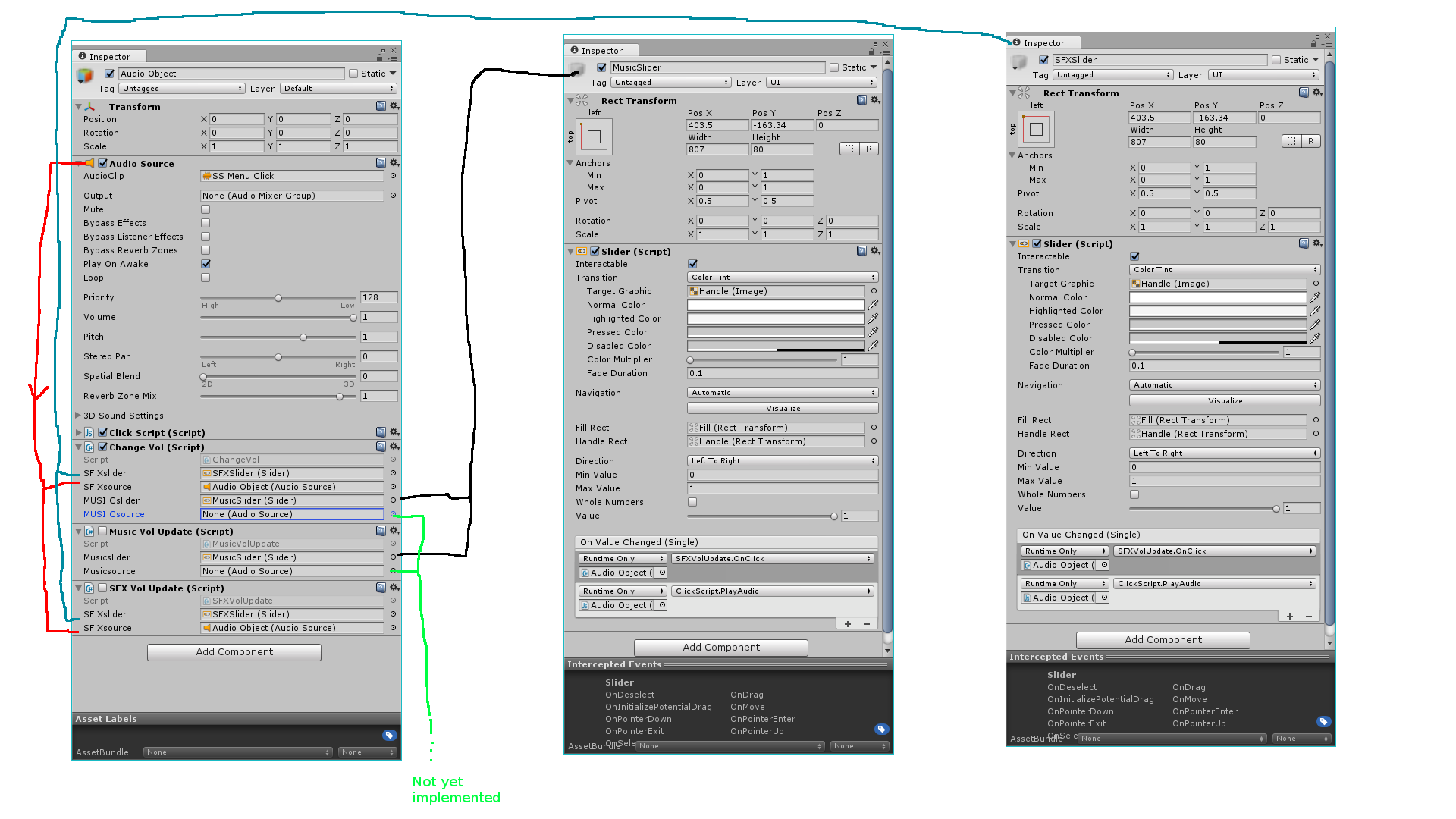Click the blue tag icon in Asset Labels

point(389,735)
